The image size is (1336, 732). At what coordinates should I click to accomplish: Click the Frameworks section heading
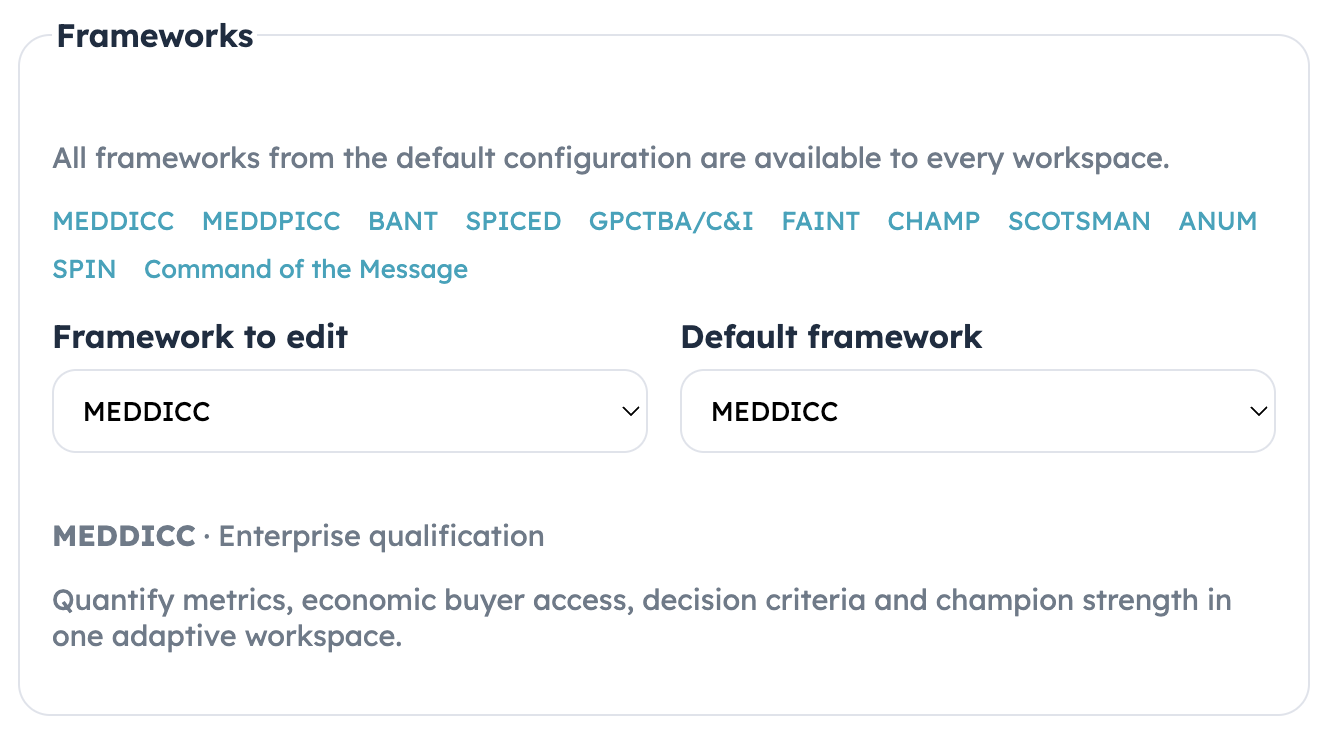coord(154,36)
